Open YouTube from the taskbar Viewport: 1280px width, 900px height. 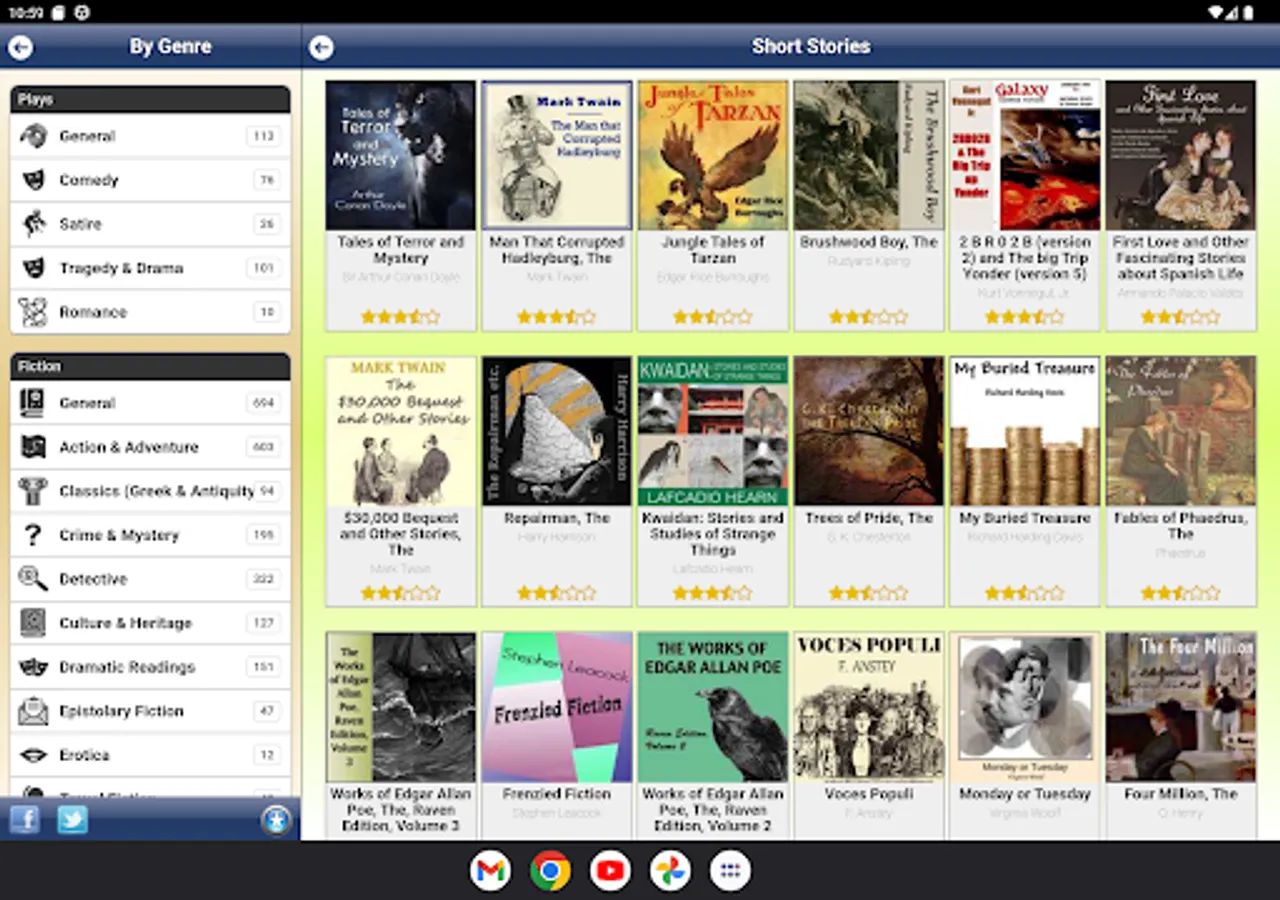point(610,871)
